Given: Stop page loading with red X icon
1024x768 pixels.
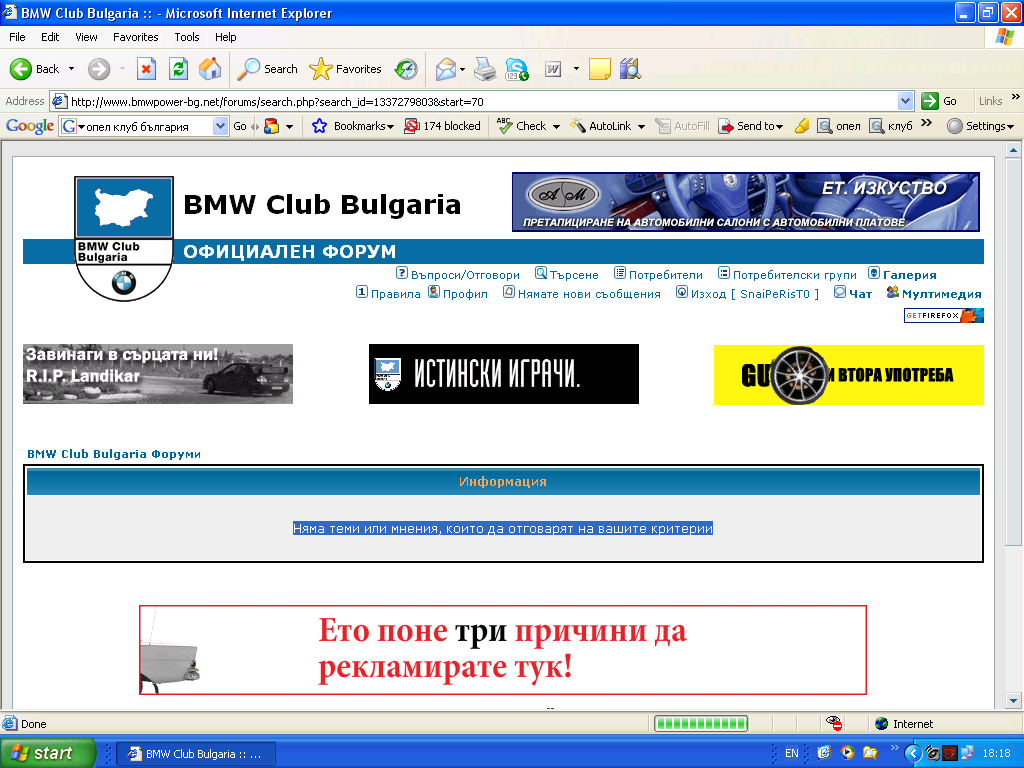Looking at the screenshot, I should click(x=146, y=69).
